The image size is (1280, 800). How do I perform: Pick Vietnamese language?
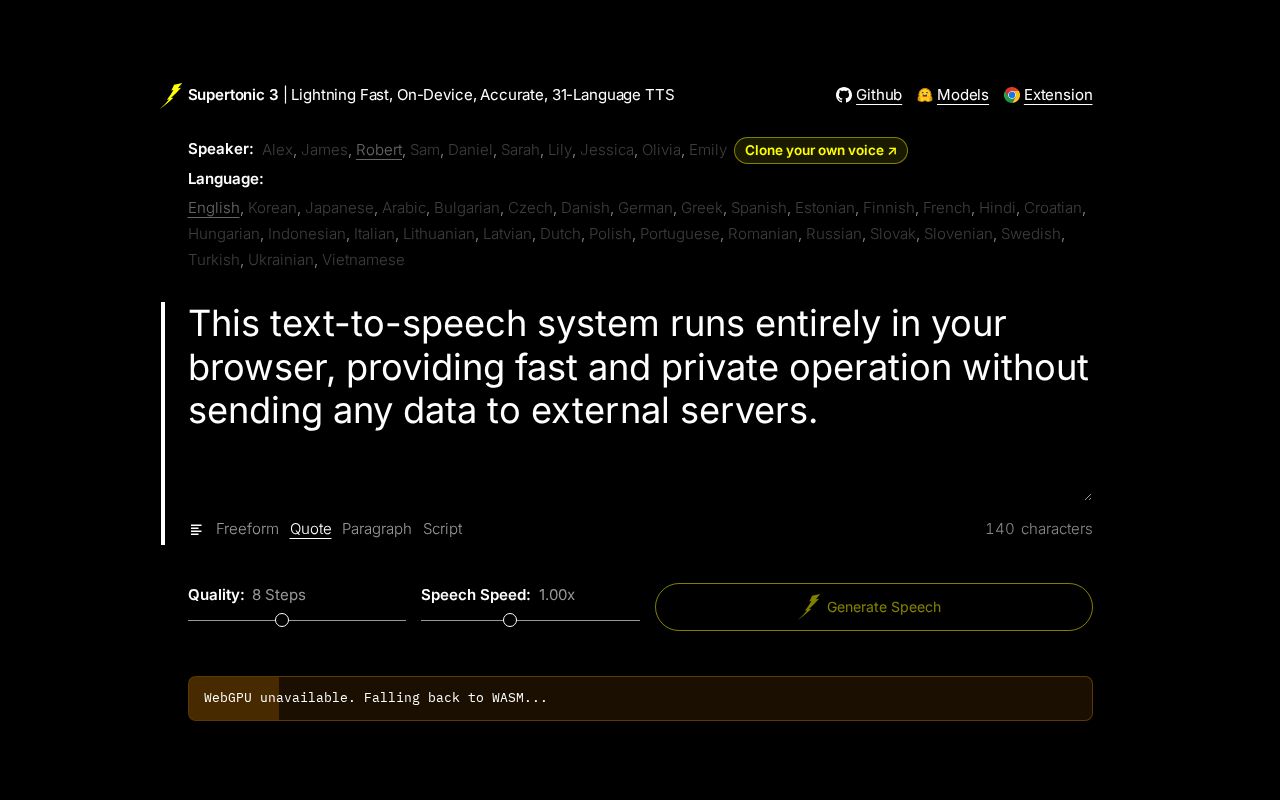[363, 260]
